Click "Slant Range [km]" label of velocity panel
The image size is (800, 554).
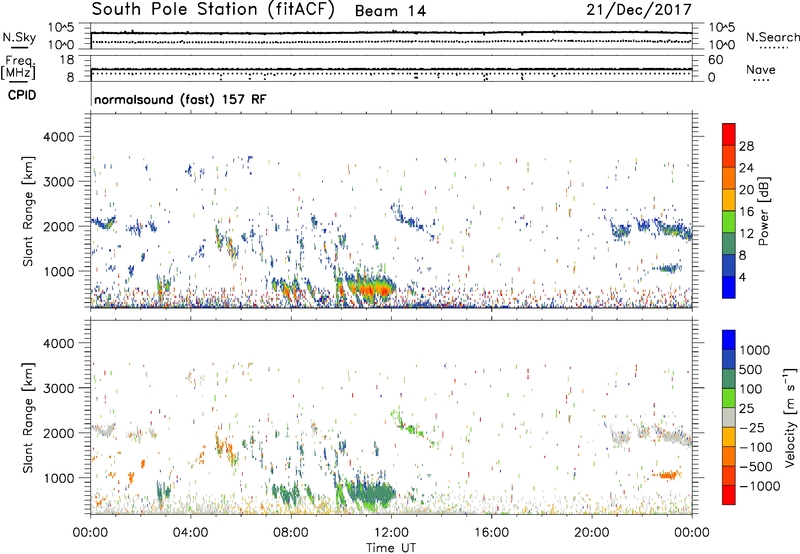tap(28, 418)
